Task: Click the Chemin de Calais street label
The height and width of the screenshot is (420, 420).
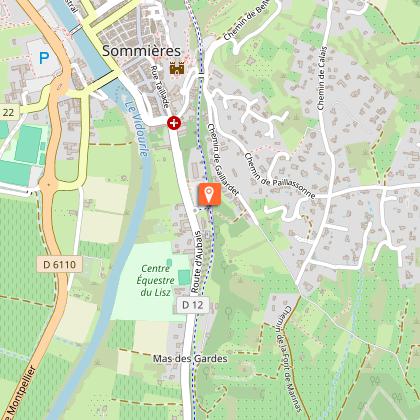Action: point(322,78)
